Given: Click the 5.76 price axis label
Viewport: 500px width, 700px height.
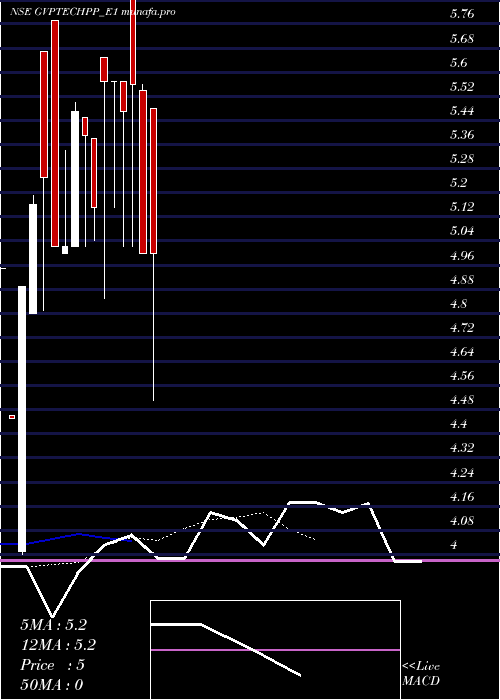Looking at the screenshot, I should coord(462,14).
